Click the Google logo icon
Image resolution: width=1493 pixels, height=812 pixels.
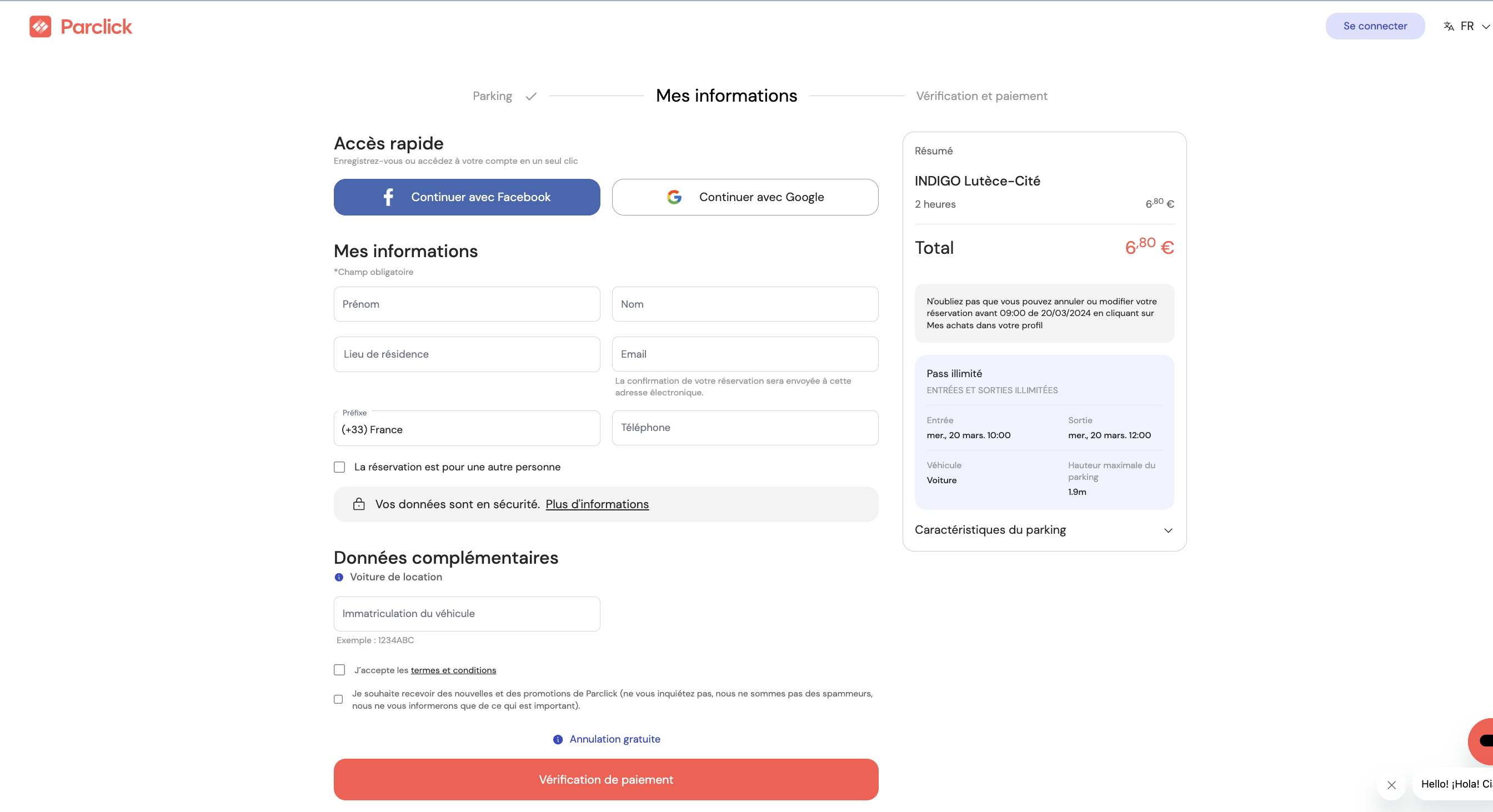tap(674, 197)
